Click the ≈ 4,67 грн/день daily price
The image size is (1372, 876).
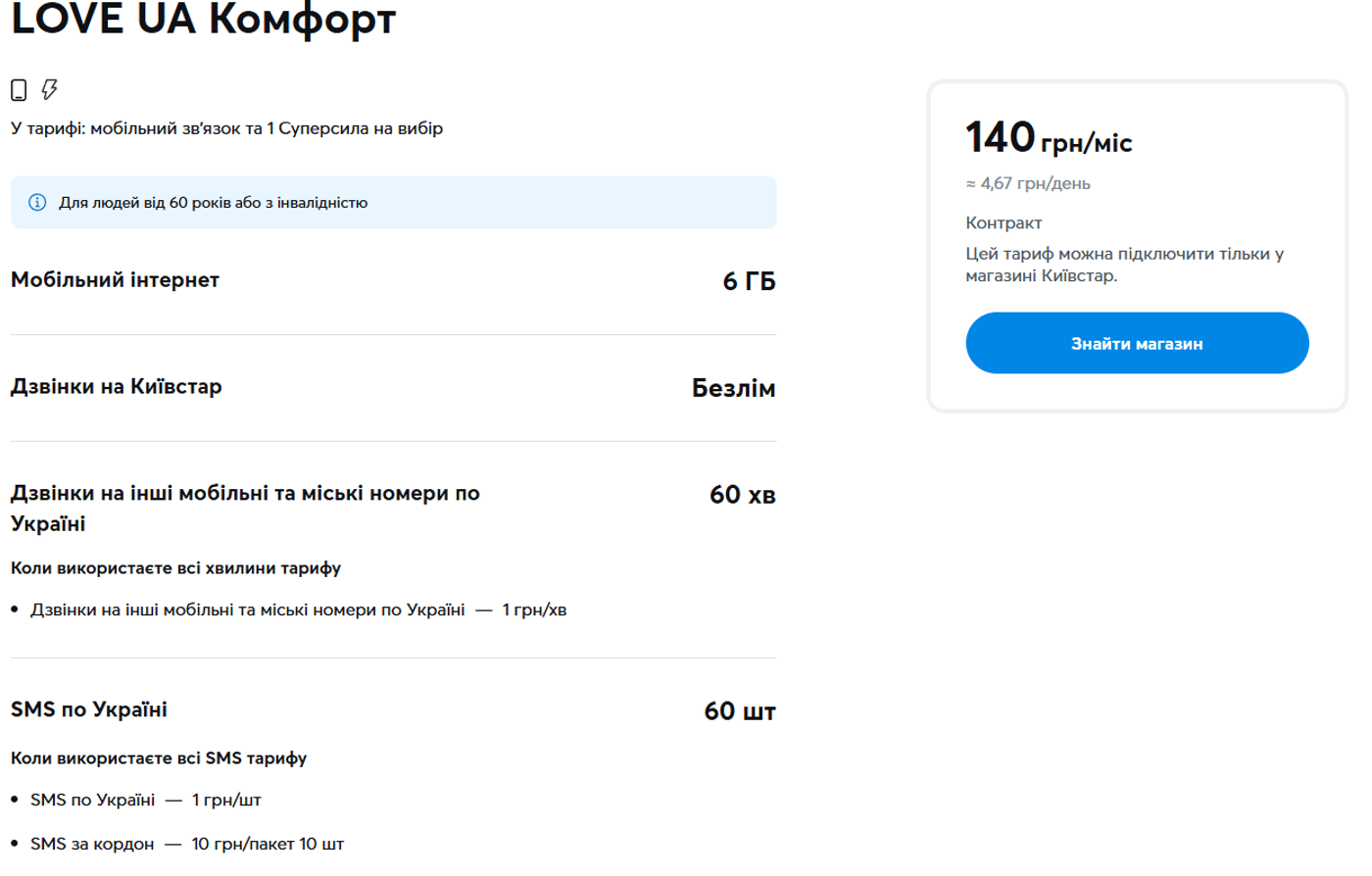click(1027, 183)
